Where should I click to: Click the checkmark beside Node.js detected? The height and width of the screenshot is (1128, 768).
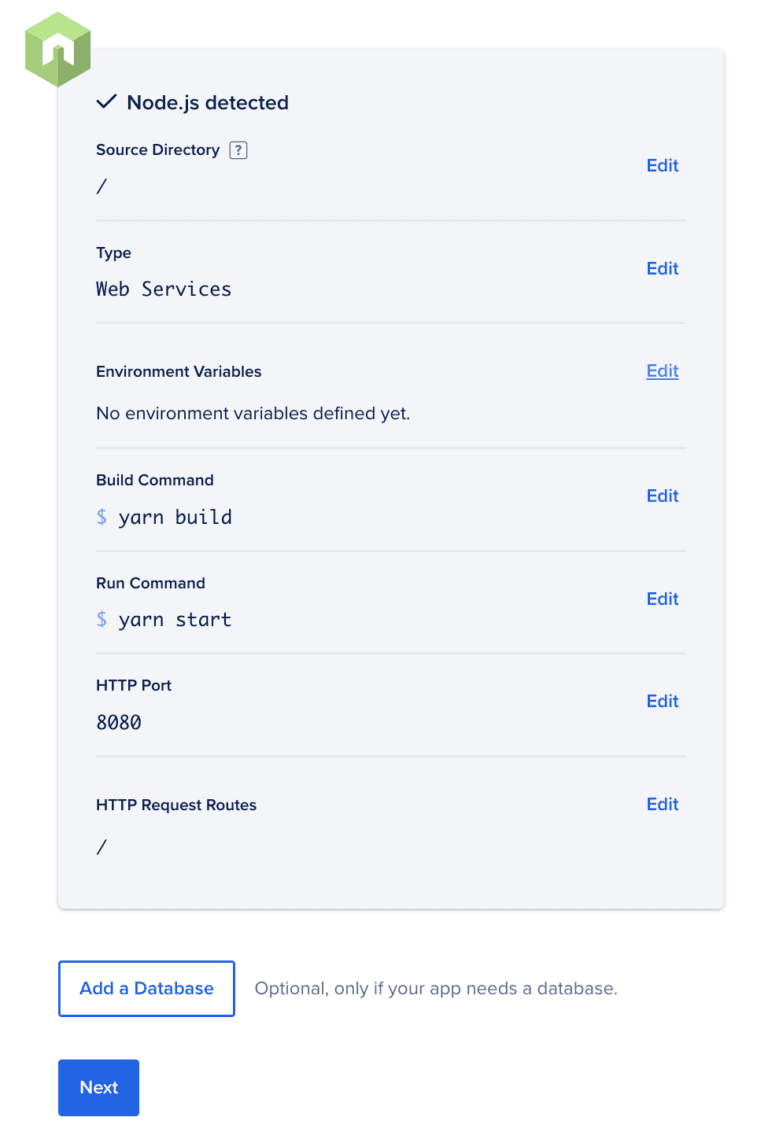[106, 102]
